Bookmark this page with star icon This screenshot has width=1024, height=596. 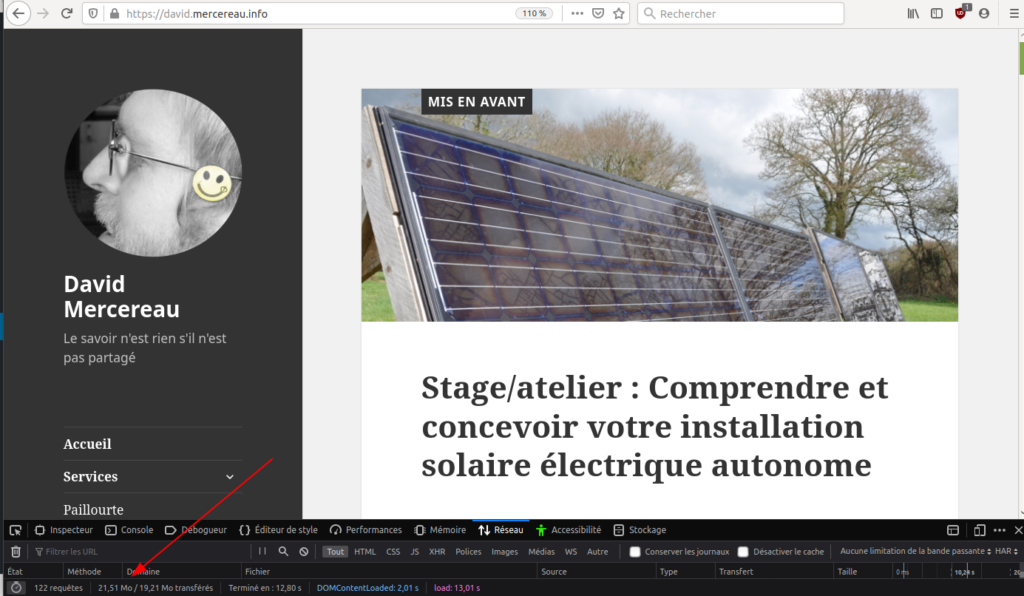coord(619,14)
